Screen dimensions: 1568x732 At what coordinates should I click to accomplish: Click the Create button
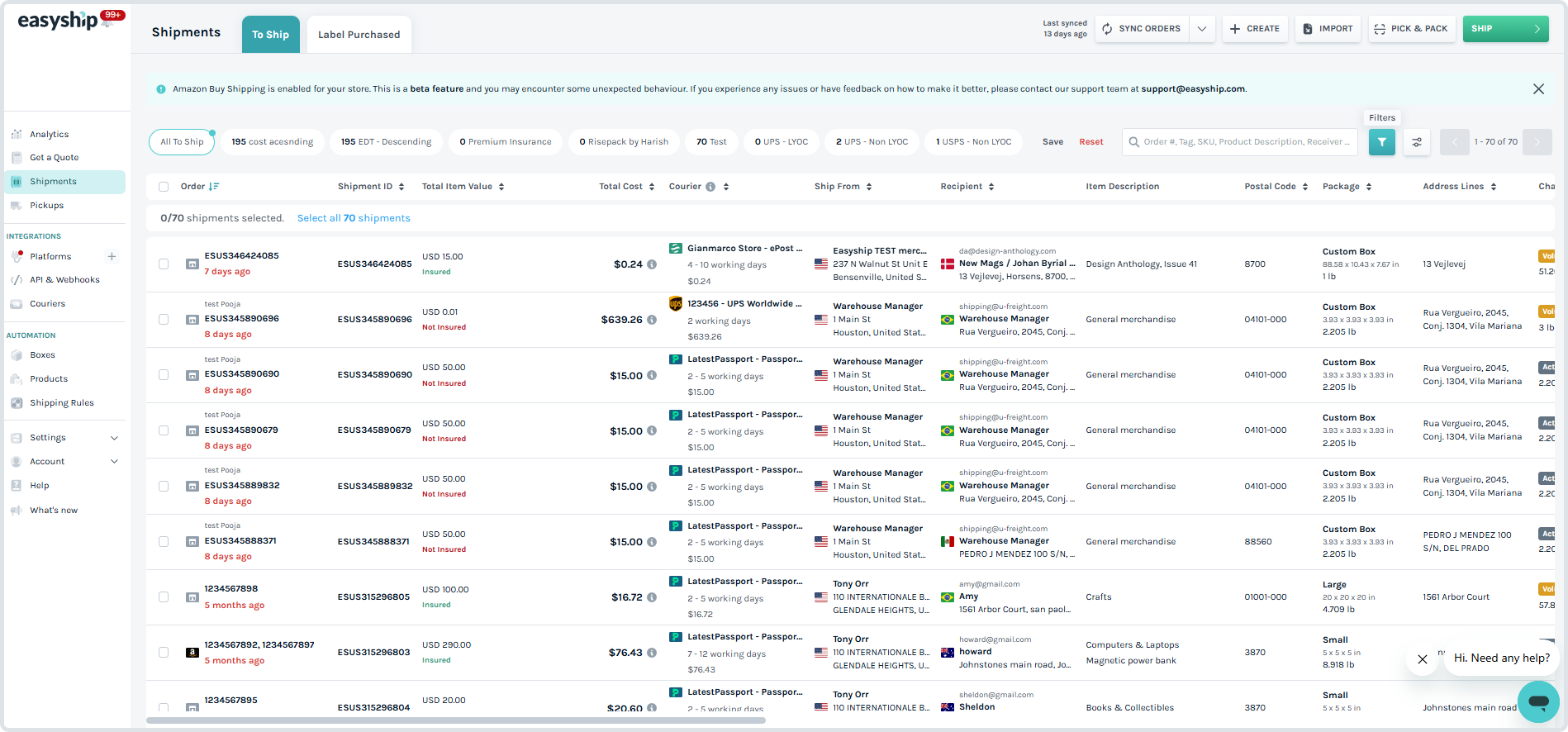pos(1255,29)
